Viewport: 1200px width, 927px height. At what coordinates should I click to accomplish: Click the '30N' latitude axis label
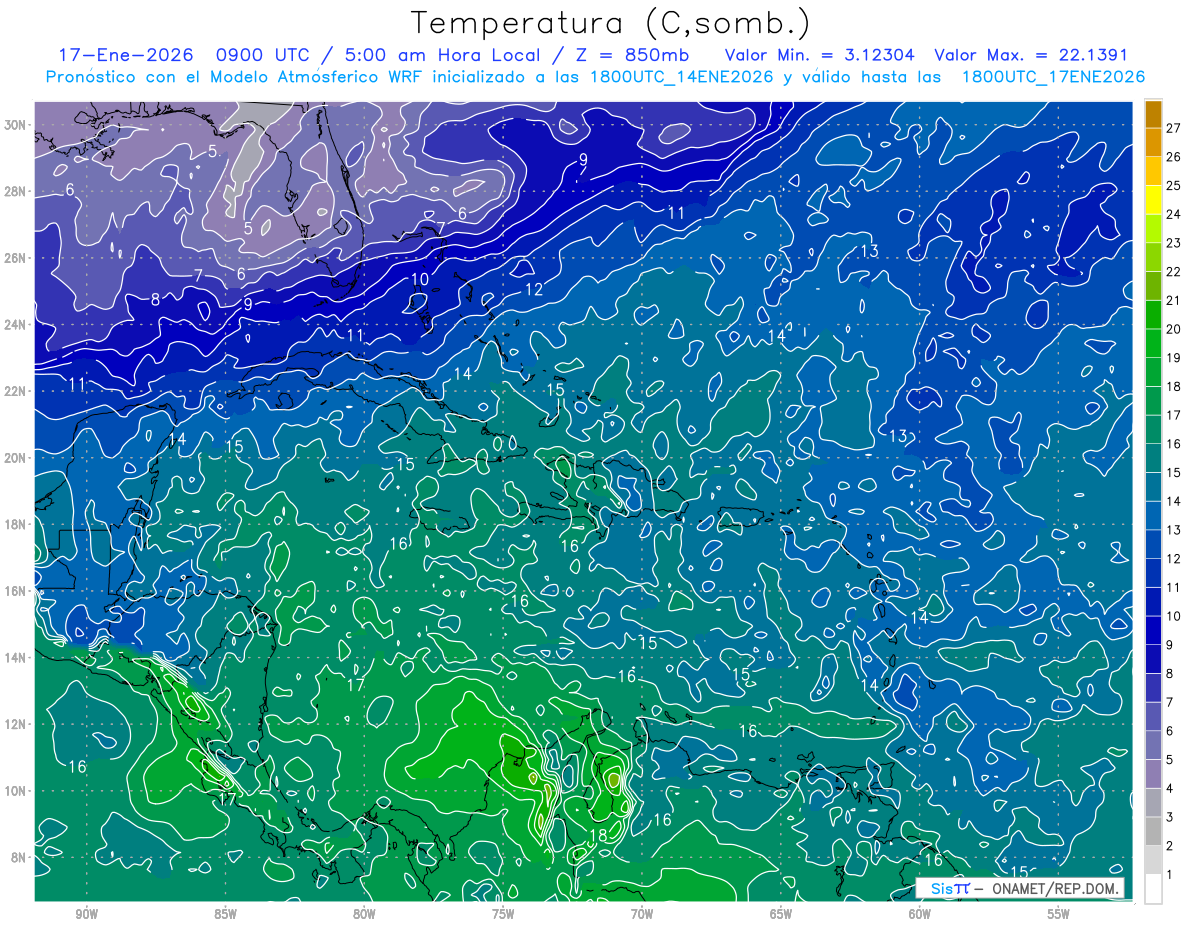pos(17,125)
